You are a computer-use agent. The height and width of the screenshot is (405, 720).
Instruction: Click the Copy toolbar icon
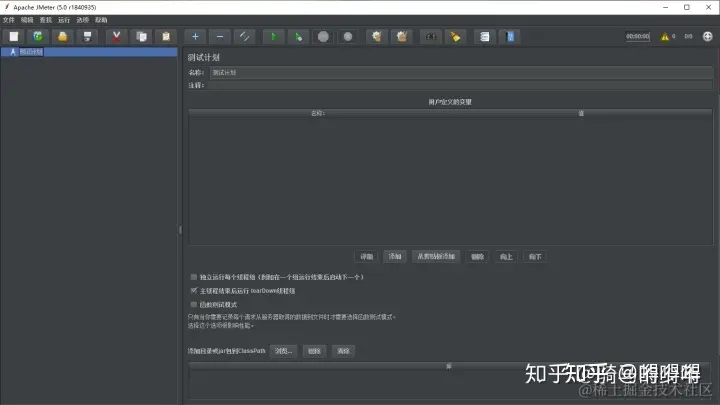[141, 37]
